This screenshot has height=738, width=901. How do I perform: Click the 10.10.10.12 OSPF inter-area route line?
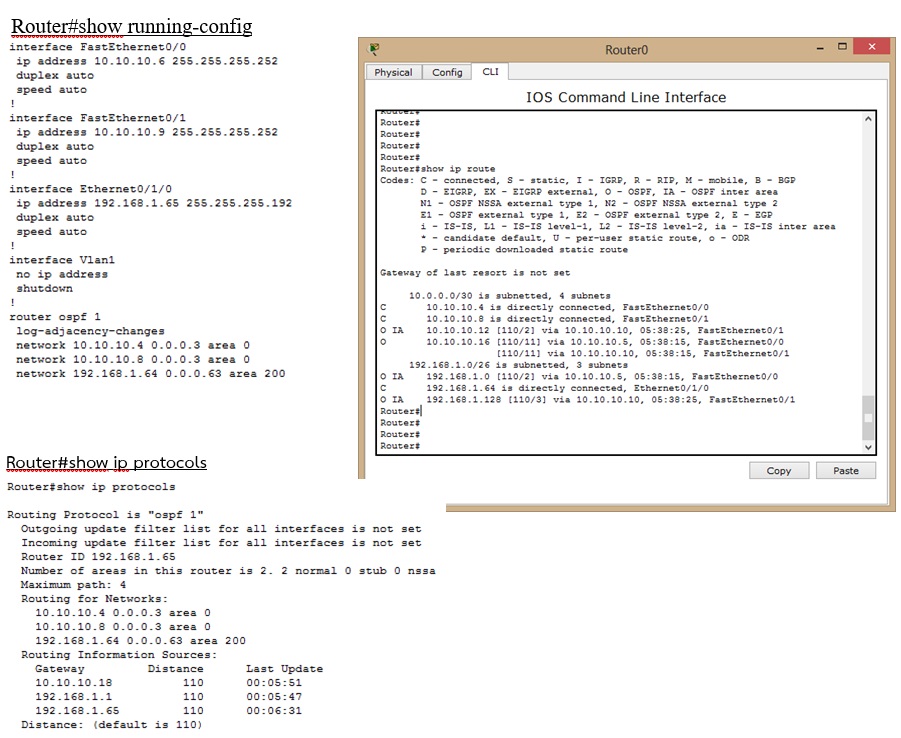582,330
